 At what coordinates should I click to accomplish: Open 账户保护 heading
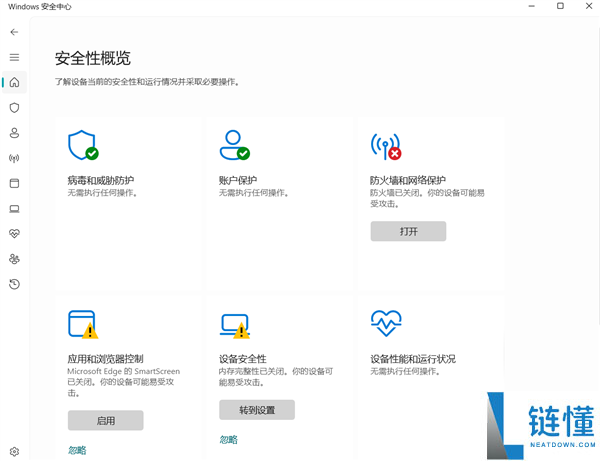click(x=238, y=180)
